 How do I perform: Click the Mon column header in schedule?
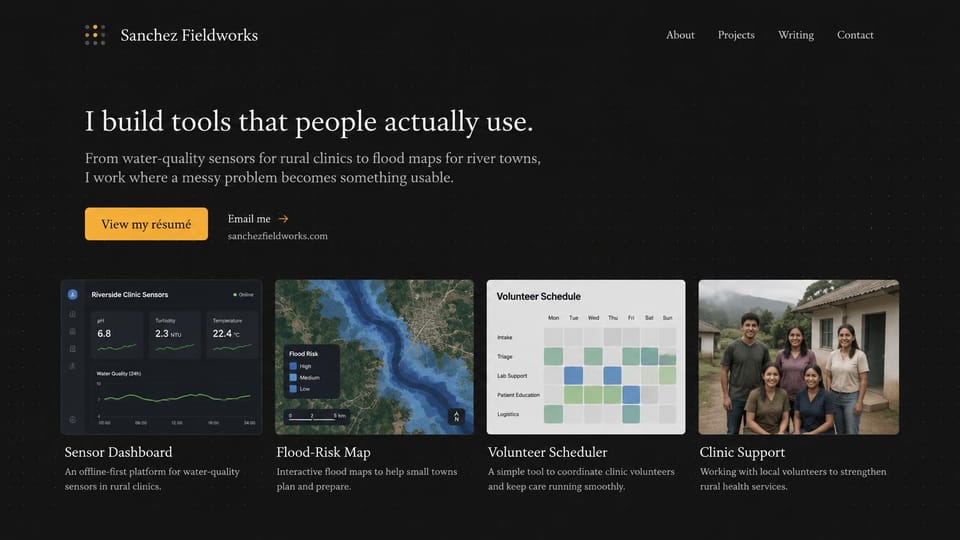coord(553,318)
